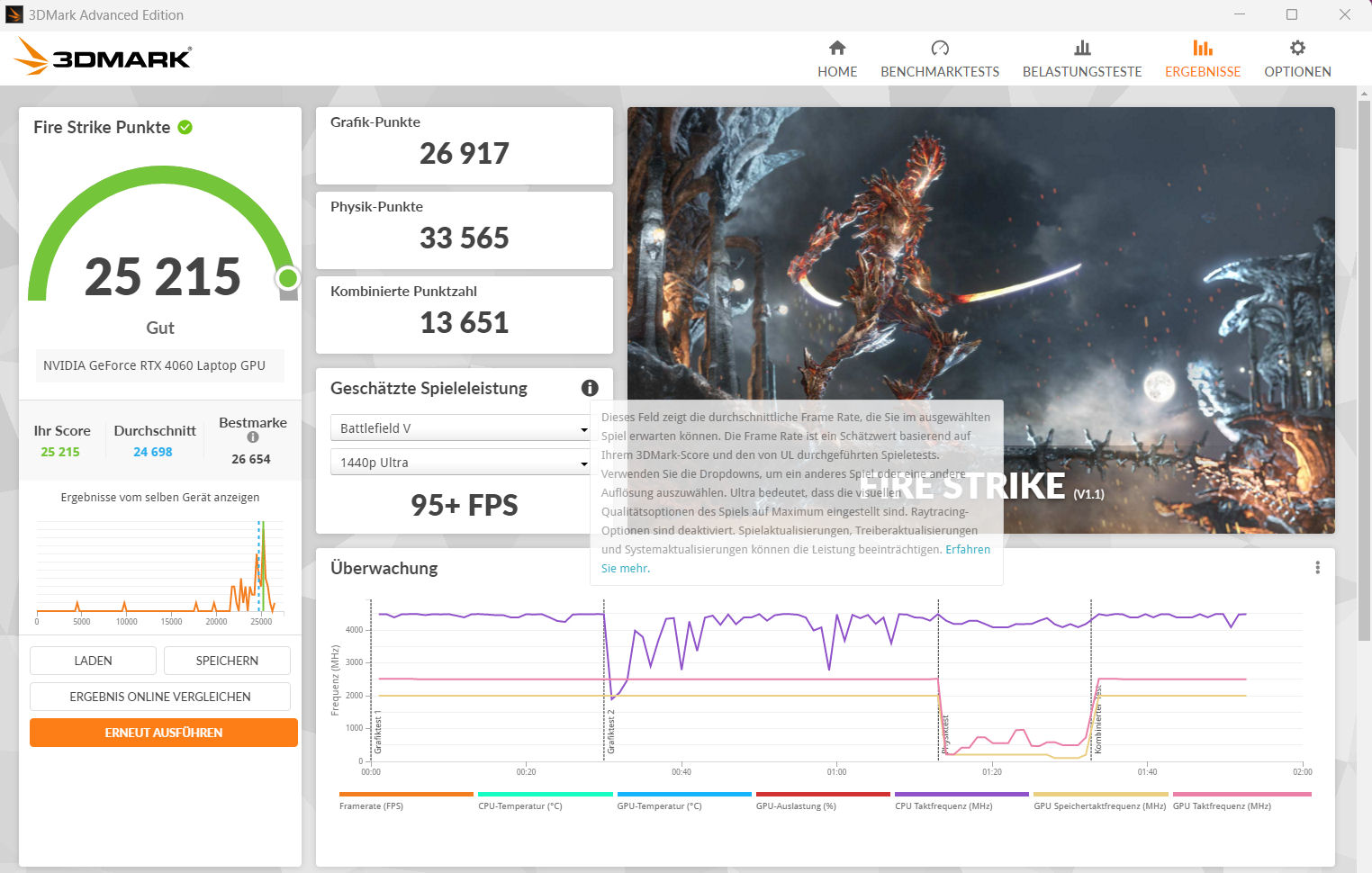Click the SPEICHERN button
This screenshot has width=1372, height=873.
click(x=227, y=661)
